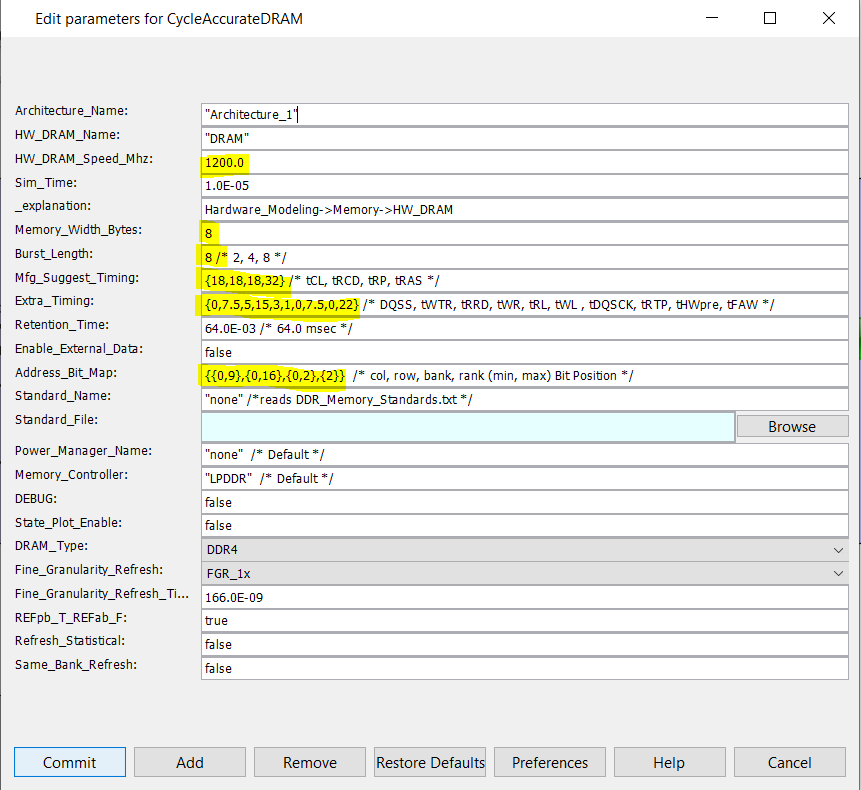Viewport: 861px width, 790px height.
Task: Open the DRAM_Type dropdown
Action: [525, 550]
